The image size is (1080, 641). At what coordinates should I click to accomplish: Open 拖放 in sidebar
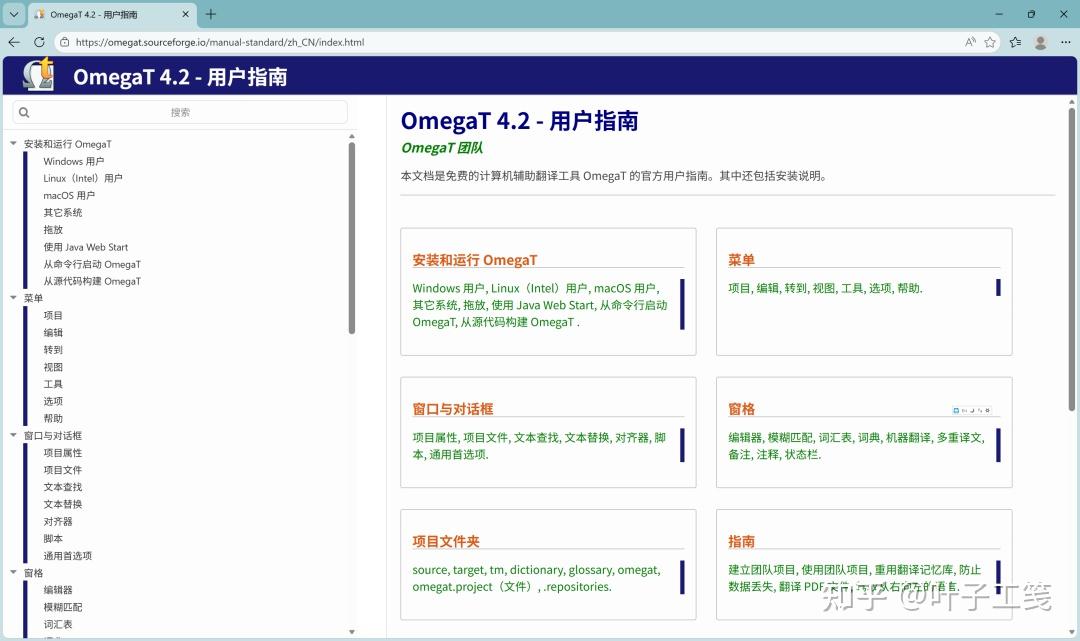click(x=53, y=230)
